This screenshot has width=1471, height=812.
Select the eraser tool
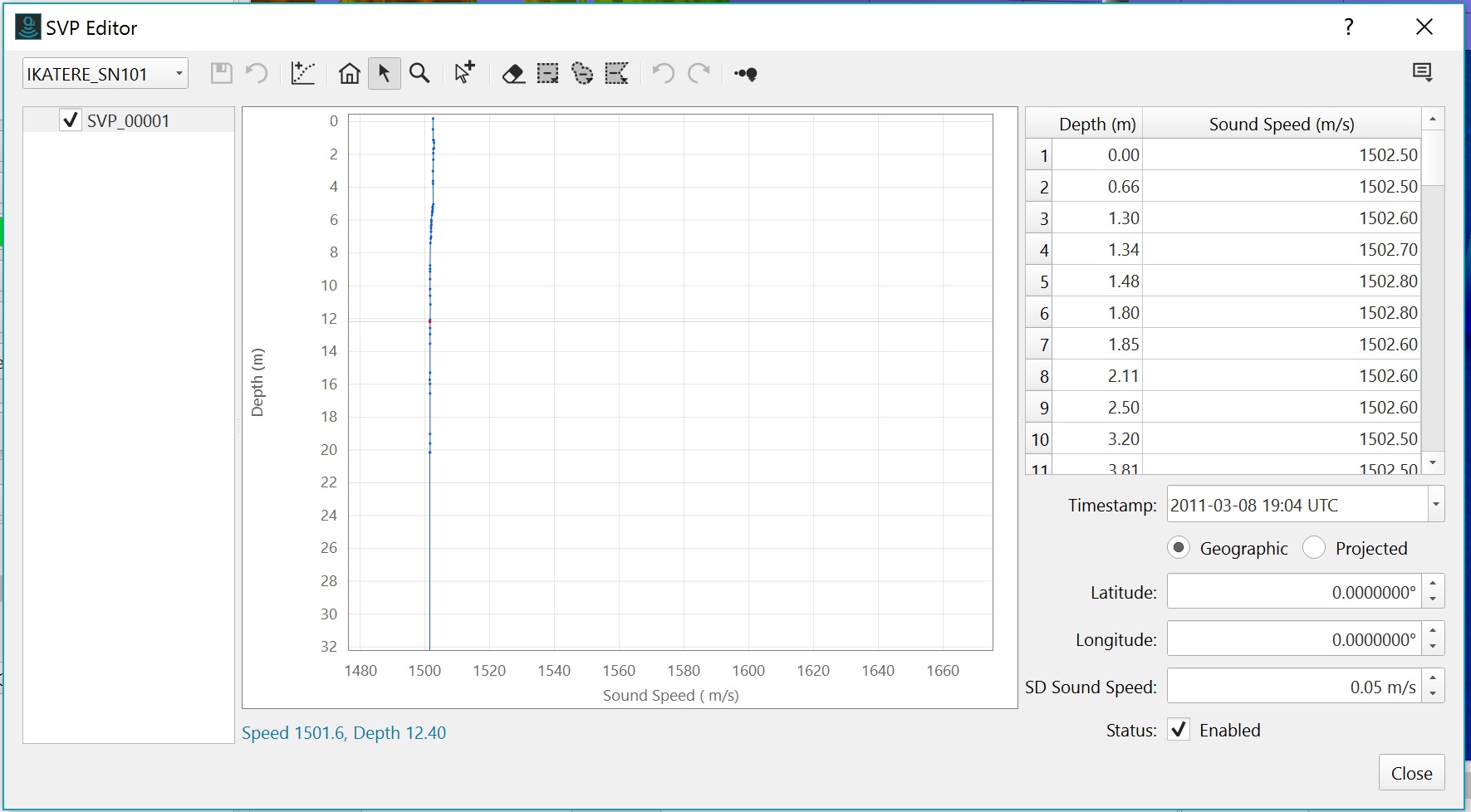tap(513, 74)
